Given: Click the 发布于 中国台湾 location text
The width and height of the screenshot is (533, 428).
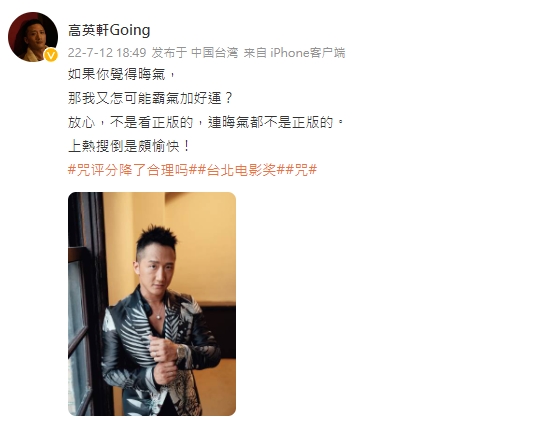Looking at the screenshot, I should point(195,53).
